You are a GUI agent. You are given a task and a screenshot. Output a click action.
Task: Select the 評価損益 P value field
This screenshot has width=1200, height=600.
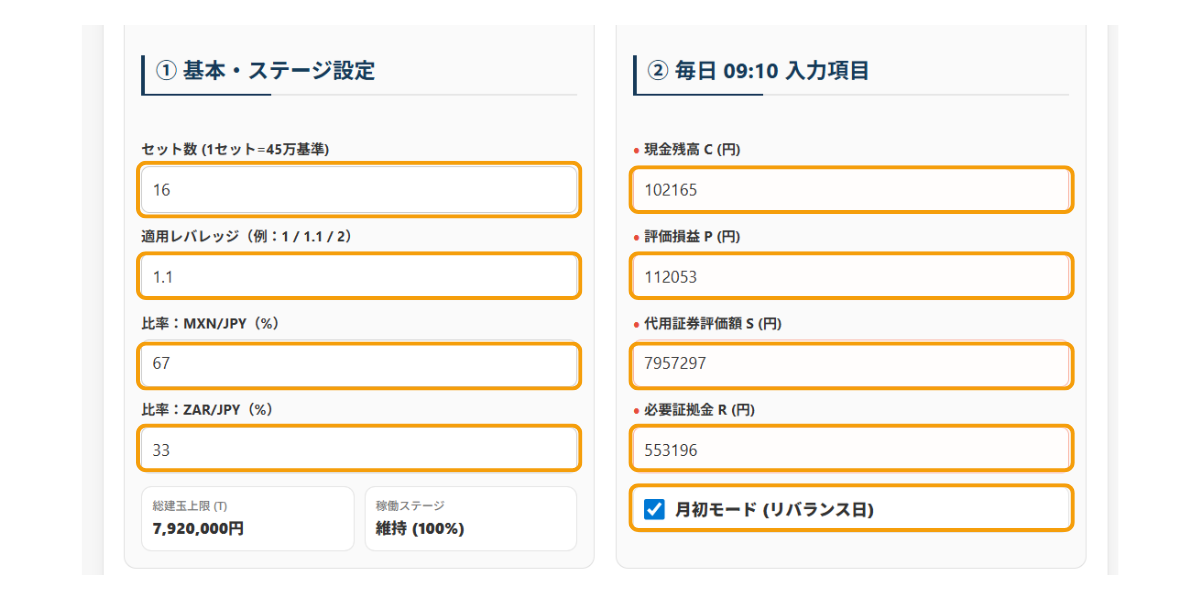click(851, 276)
